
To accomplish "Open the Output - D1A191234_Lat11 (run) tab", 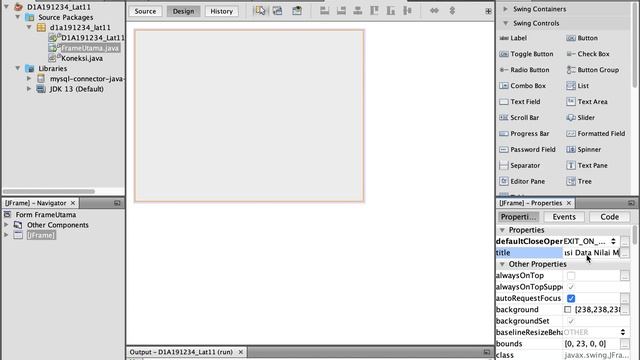I will click(x=181, y=352).
